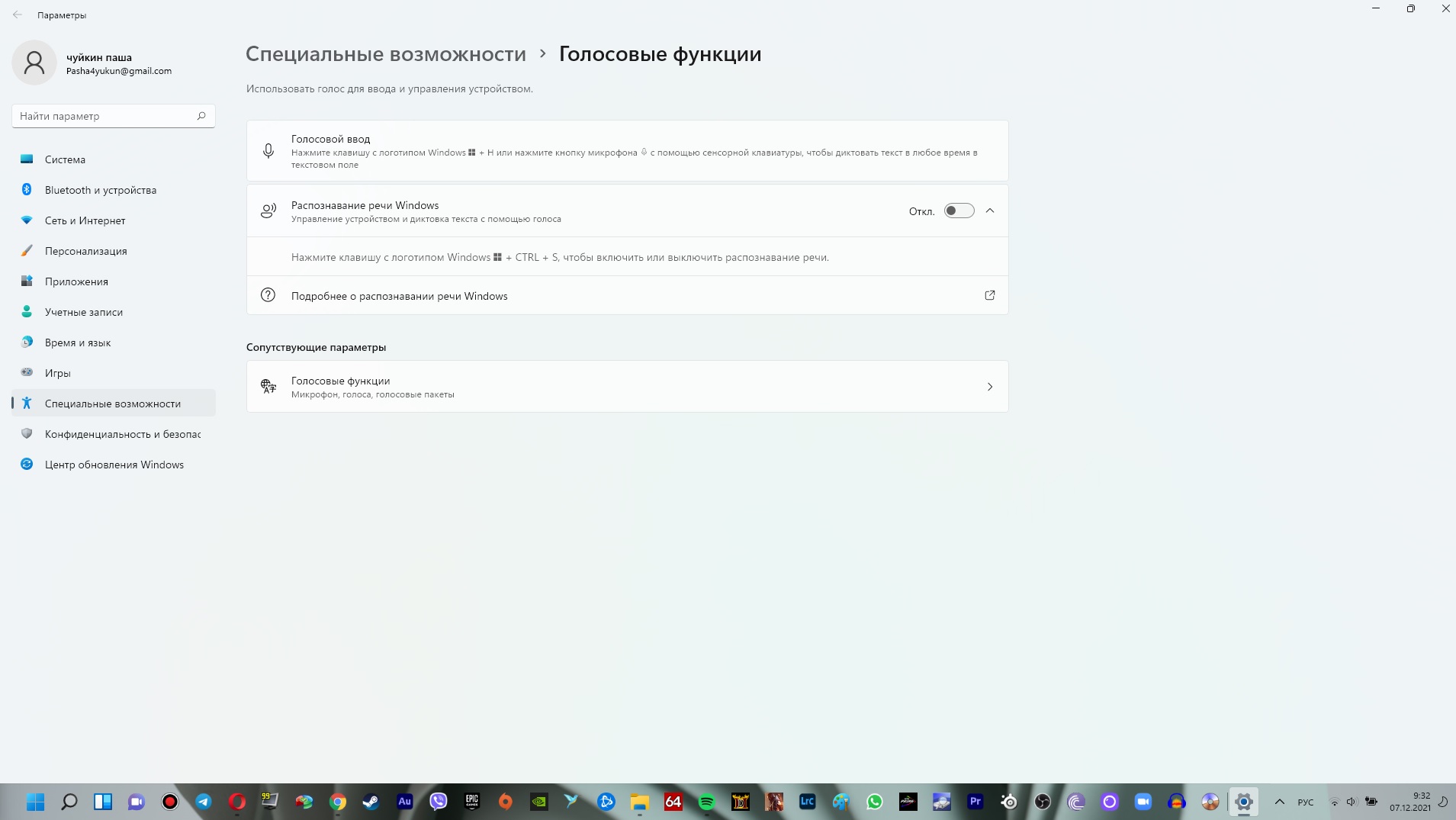Viewport: 1456px width, 820px height.
Task: Open Центр обновления Windows section
Action: click(x=114, y=464)
